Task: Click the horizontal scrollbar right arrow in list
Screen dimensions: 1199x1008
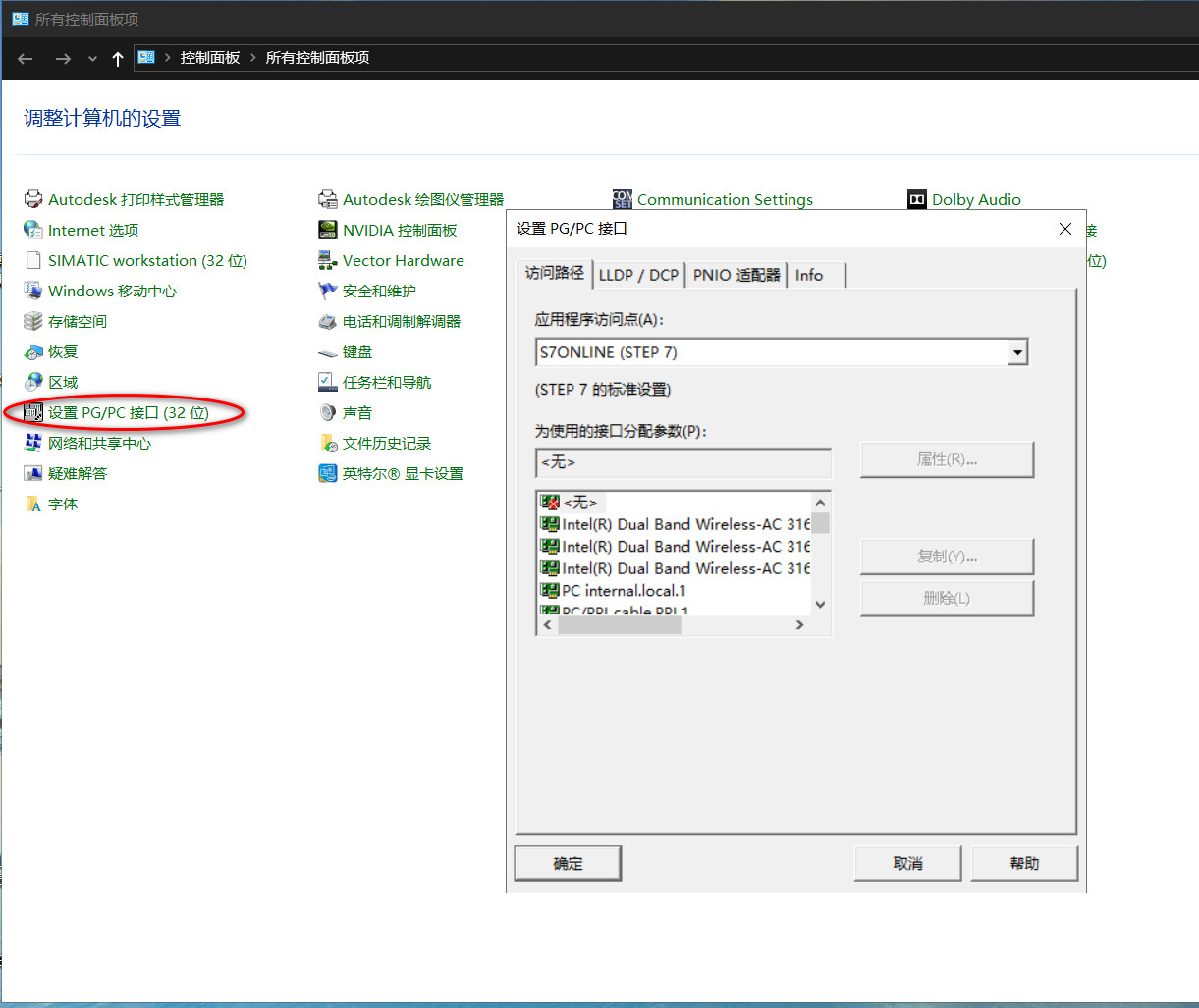Action: tap(800, 625)
